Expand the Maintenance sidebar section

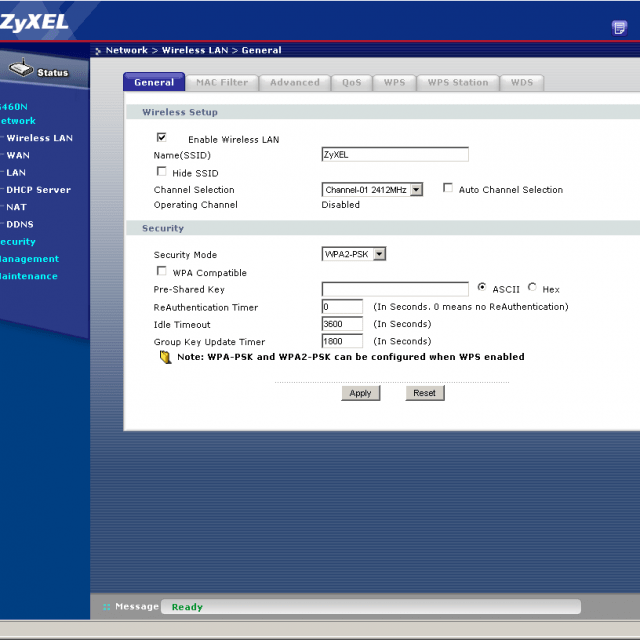click(29, 276)
